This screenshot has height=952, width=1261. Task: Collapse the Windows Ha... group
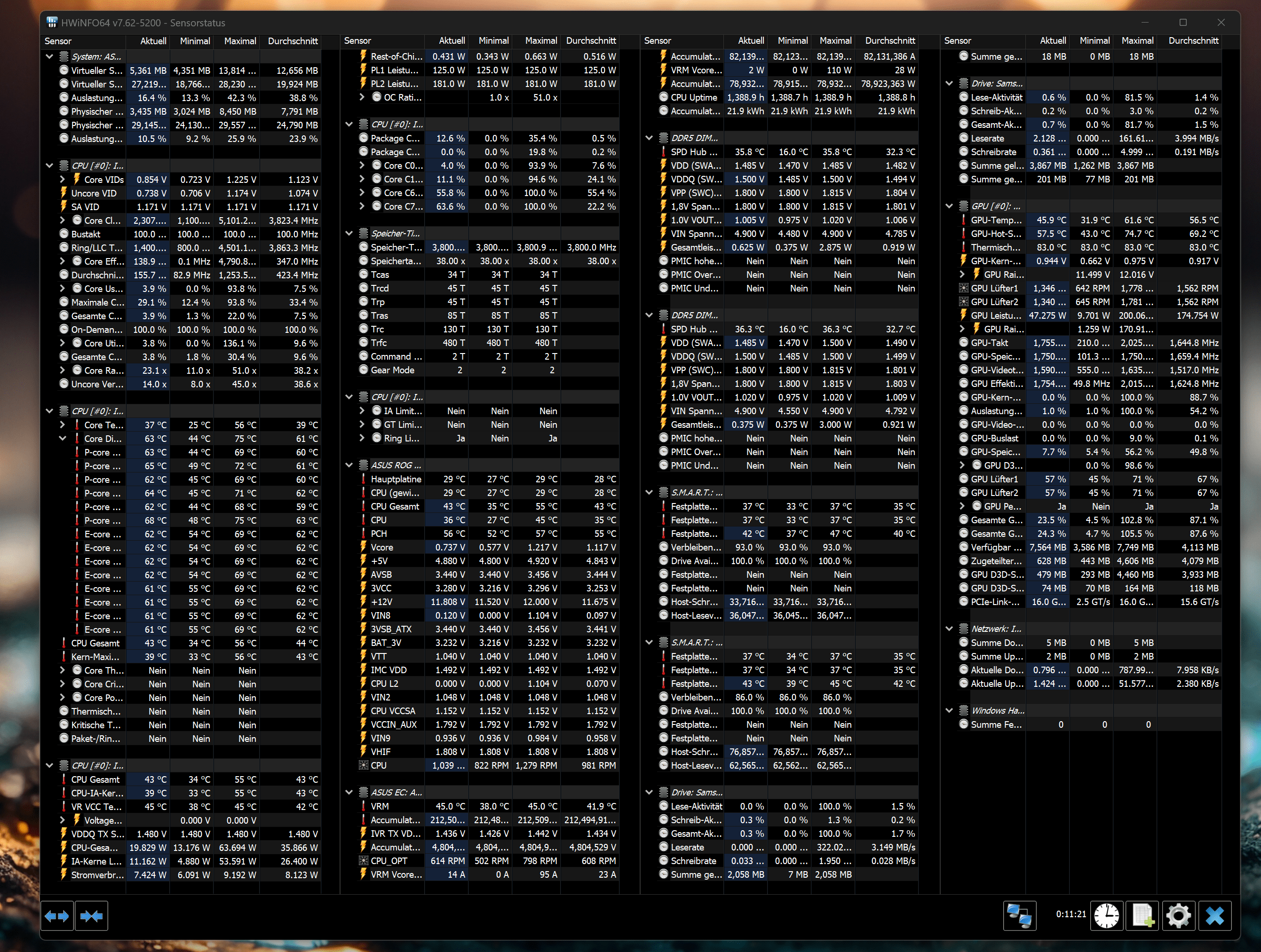point(950,710)
